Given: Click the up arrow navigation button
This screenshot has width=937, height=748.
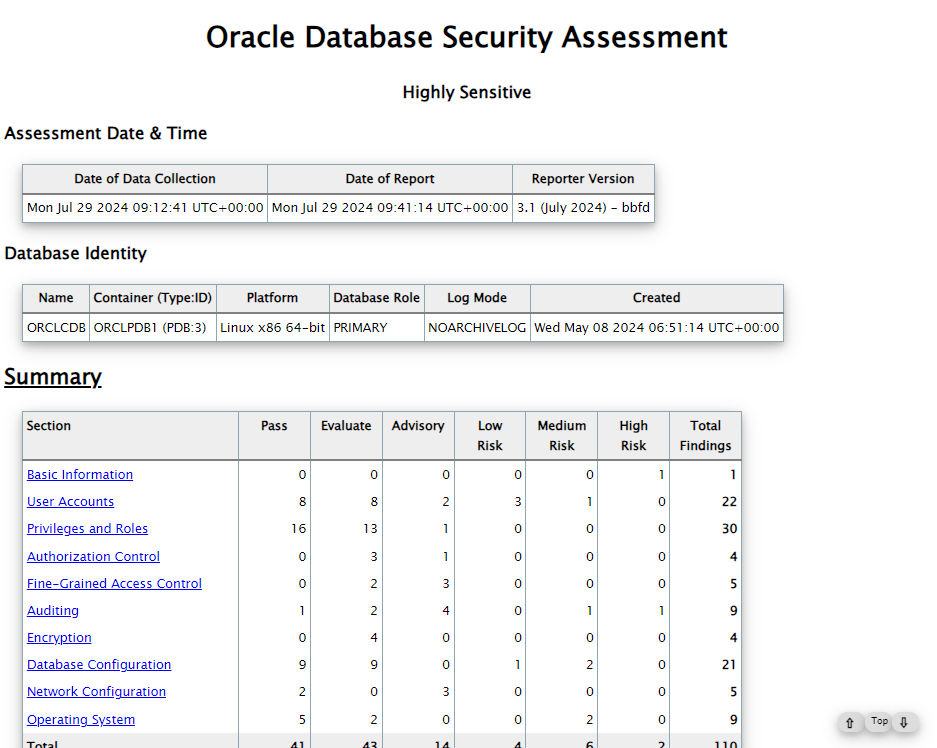Looking at the screenshot, I should pyautogui.click(x=850, y=722).
